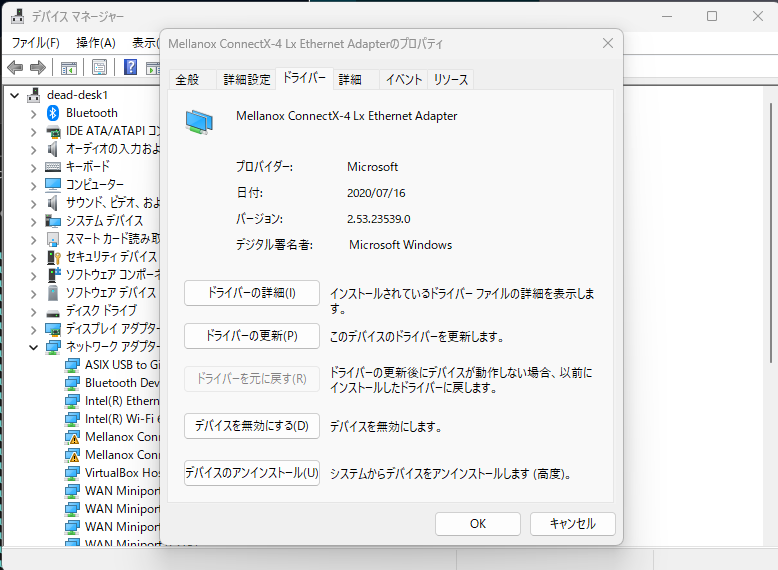
Task: Expand the Bluetooth category
Action: pyautogui.click(x=33, y=114)
